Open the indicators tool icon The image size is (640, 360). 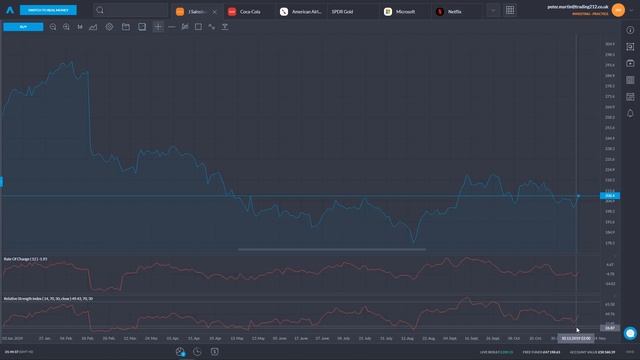click(185, 27)
